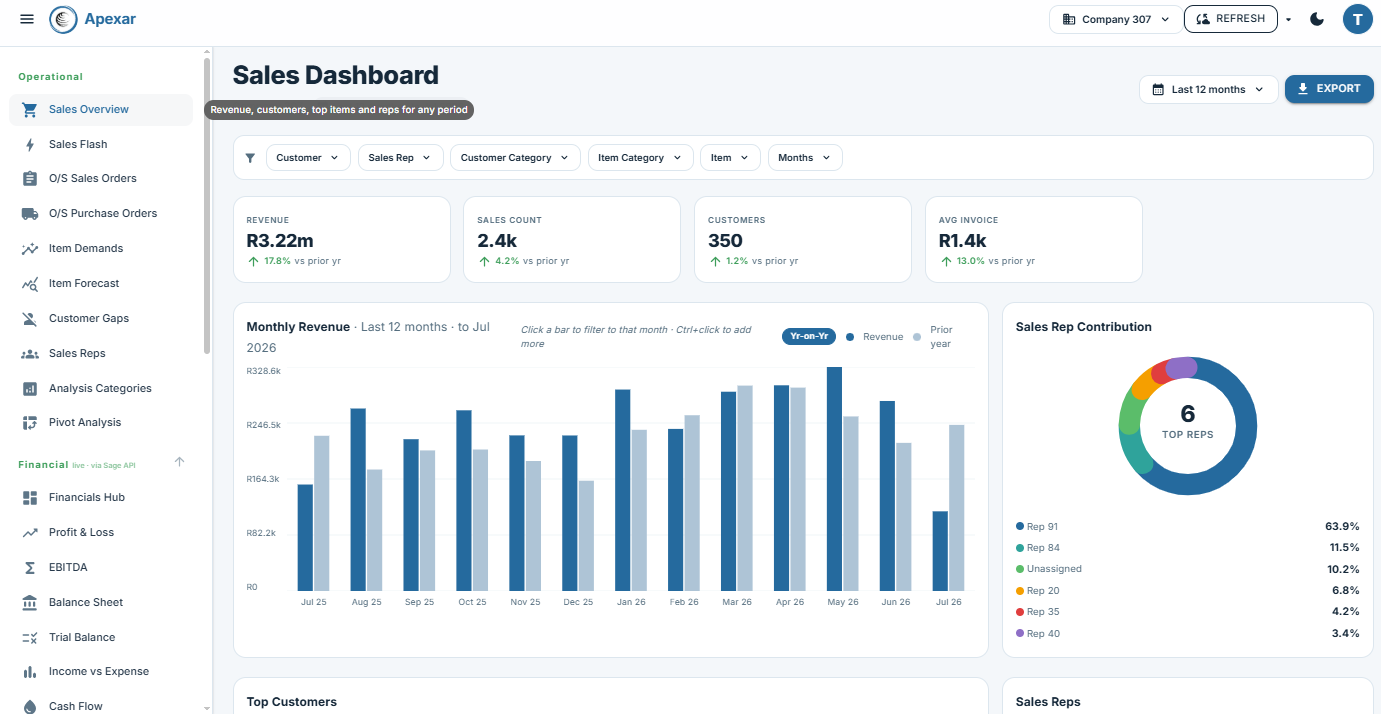The image size is (1381, 714).
Task: Toggle dark mode moon icon
Action: point(1317,19)
